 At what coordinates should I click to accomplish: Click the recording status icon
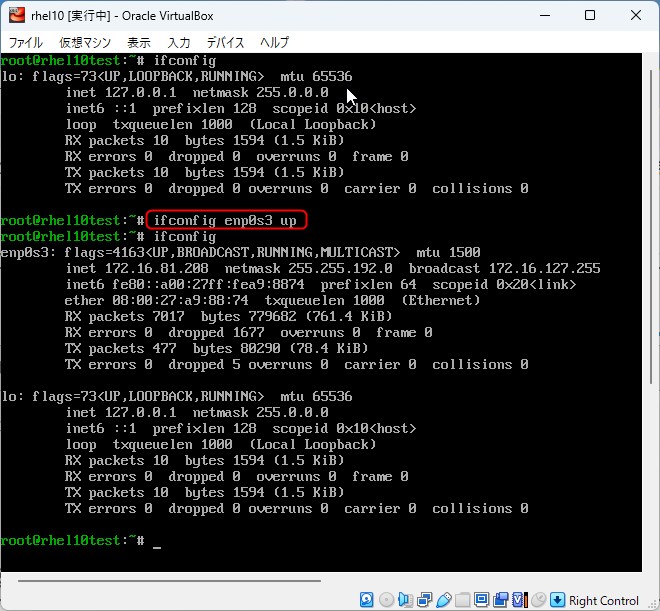coord(501,600)
